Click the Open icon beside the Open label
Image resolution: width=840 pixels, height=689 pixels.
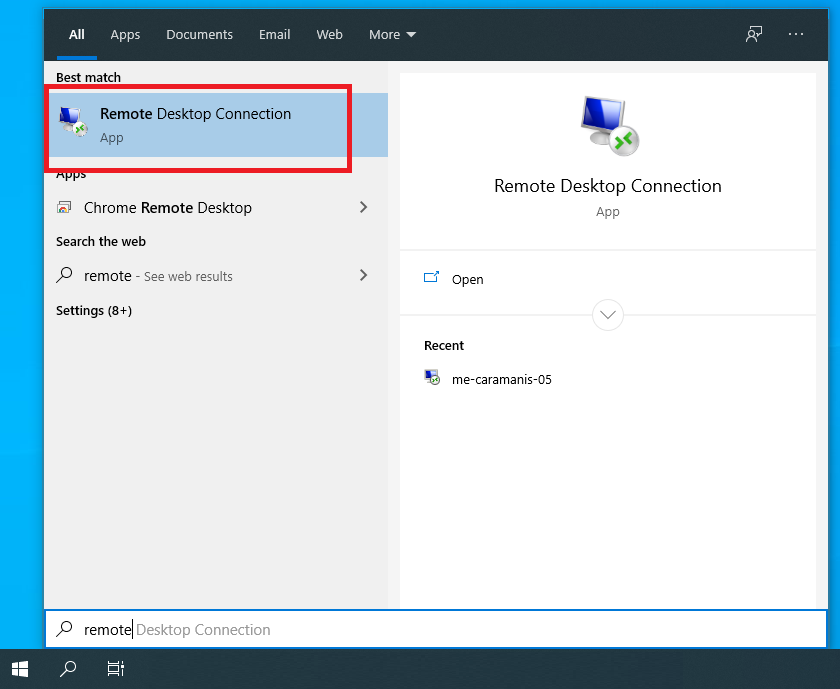tap(432, 279)
